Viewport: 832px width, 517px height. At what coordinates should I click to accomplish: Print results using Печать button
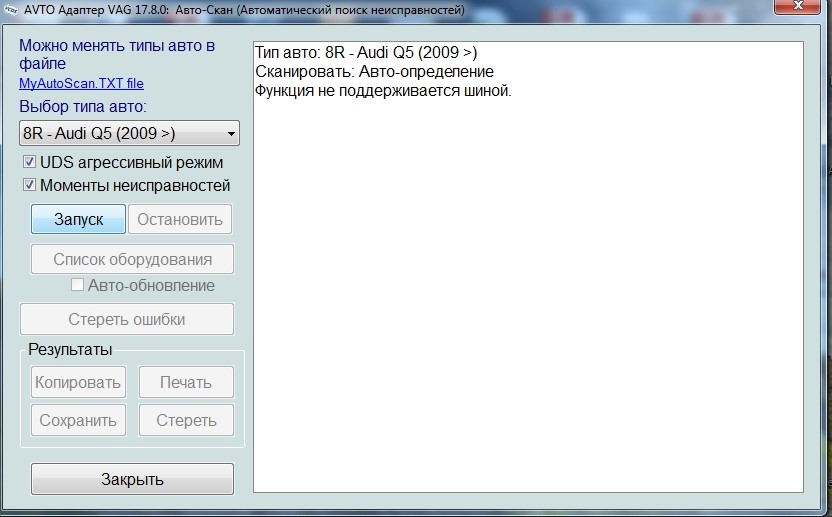coord(186,382)
